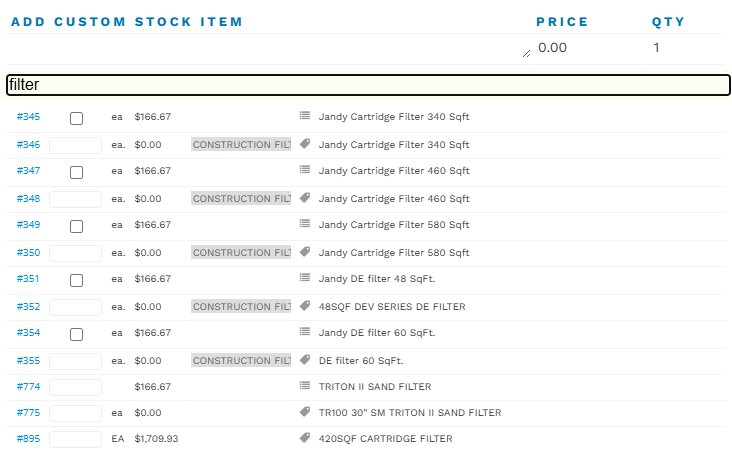Check the checkbox for item #345
This screenshot has height=451, width=732.
click(76, 118)
